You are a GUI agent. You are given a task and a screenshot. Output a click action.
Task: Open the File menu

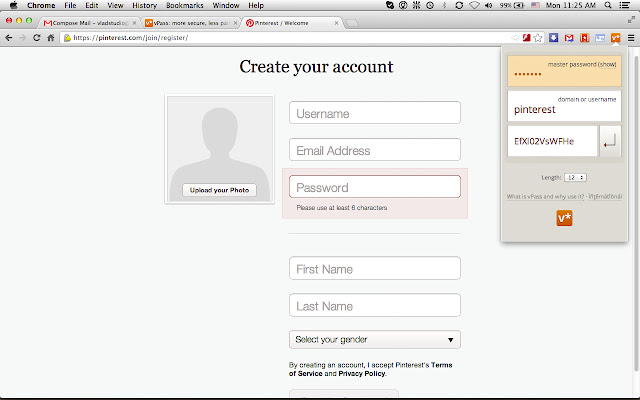(70, 5)
